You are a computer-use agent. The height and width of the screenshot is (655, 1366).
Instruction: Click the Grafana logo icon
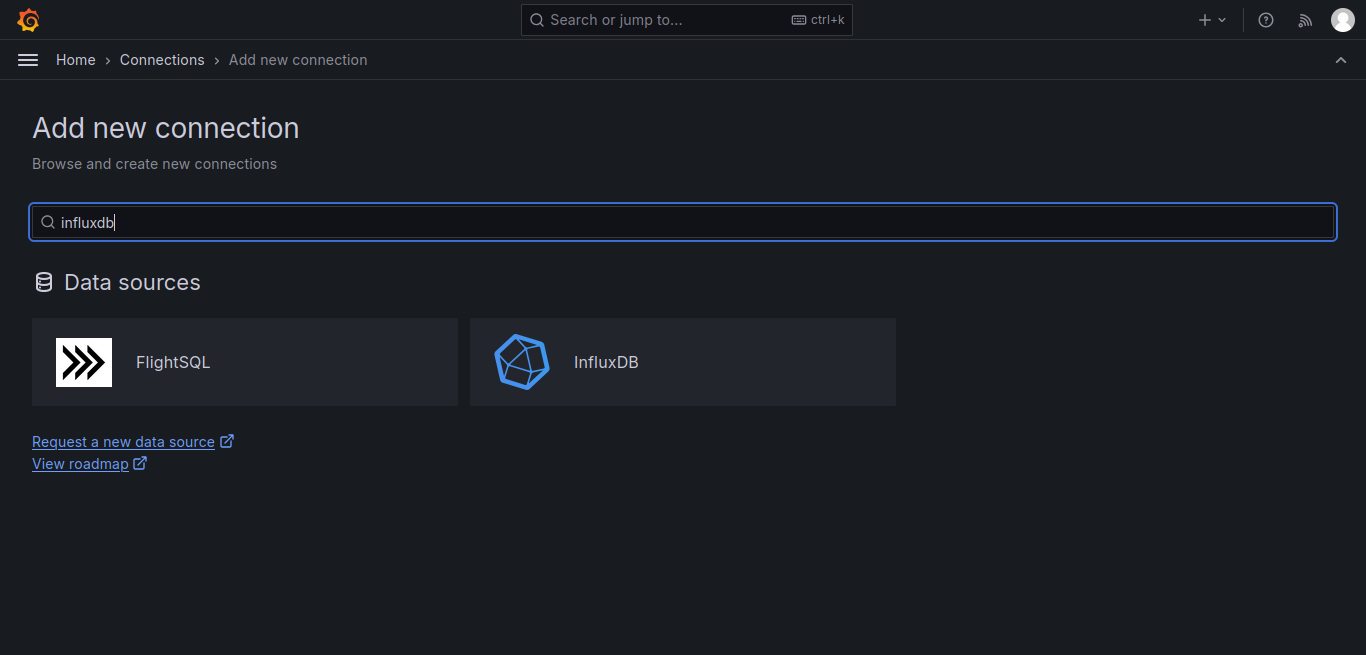pos(28,20)
